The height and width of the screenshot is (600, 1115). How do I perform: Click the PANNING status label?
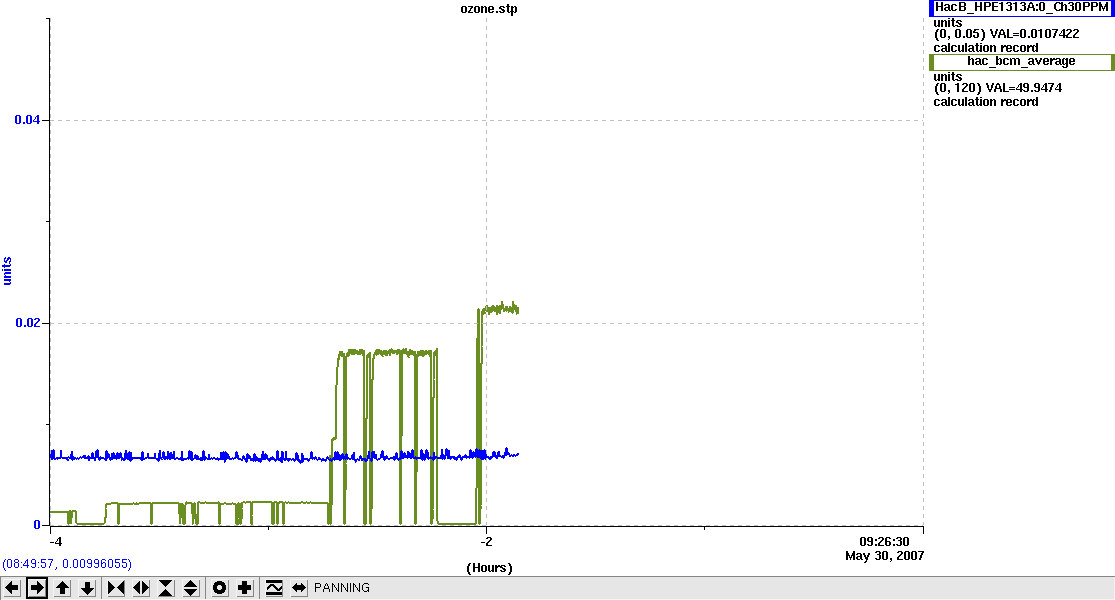point(342,588)
